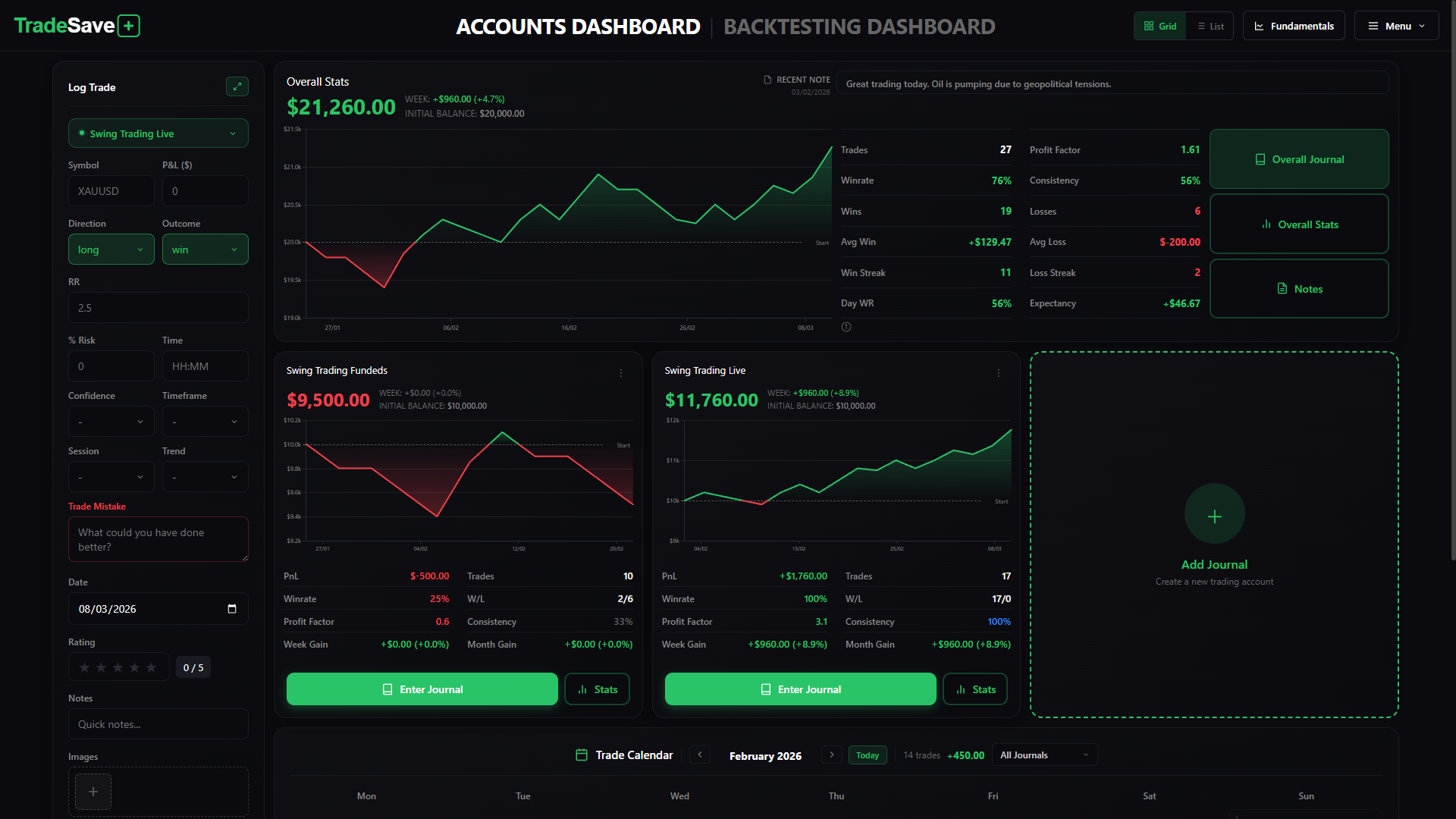Go to previous month in Trade Calendar

click(x=700, y=755)
